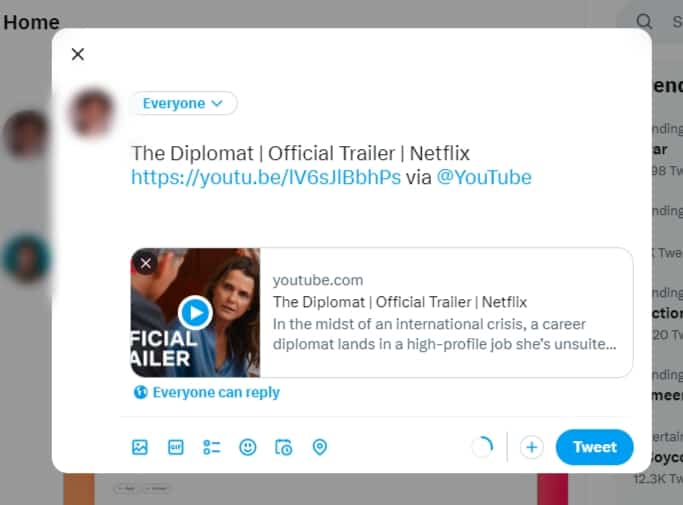Close the tweet compose dialog
683x505 pixels.
tap(78, 54)
